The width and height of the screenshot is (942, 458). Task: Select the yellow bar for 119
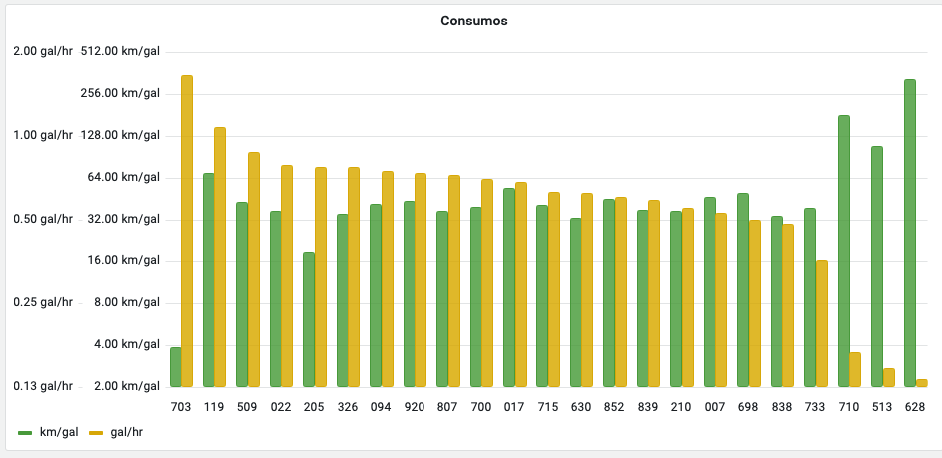(x=220, y=256)
